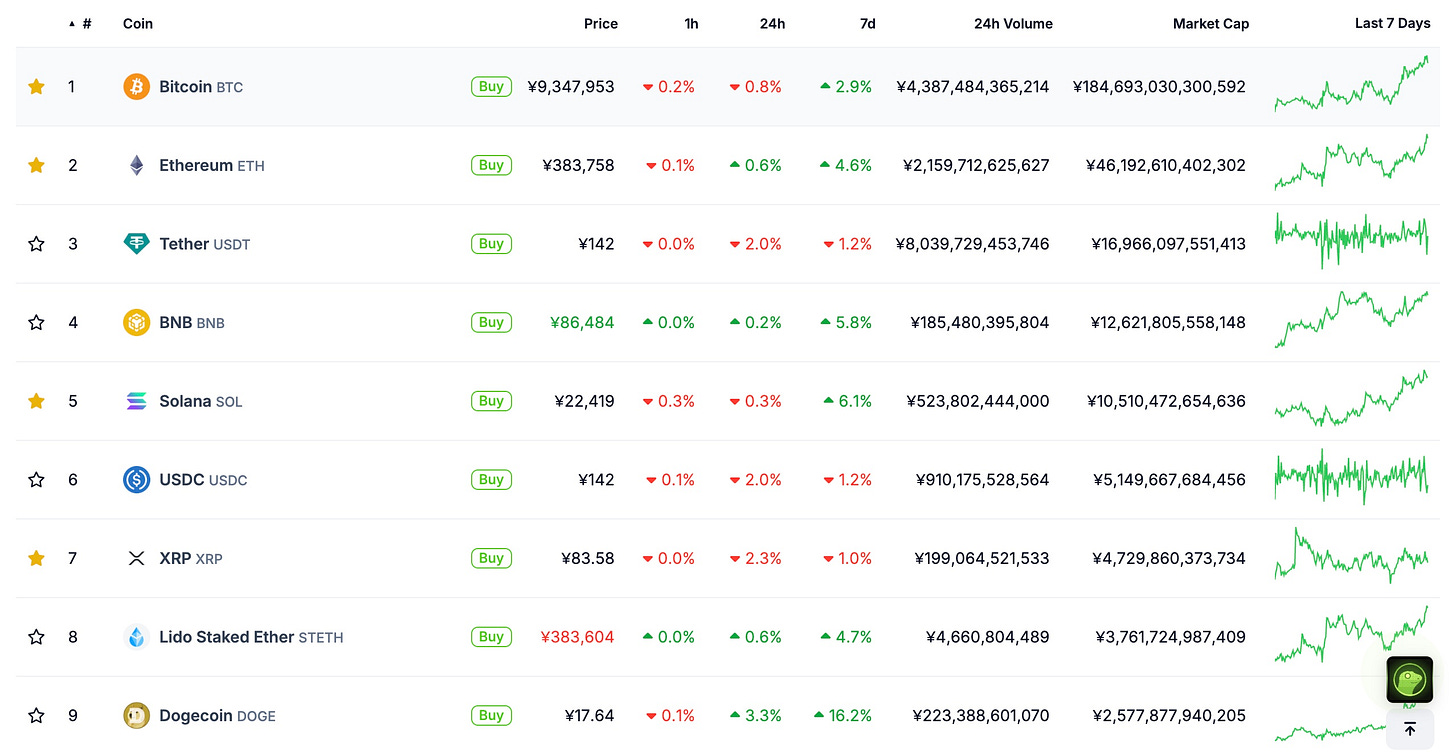The width and height of the screenshot is (1456, 752).
Task: Open the Ethereum ETH coin page
Action: 212,165
